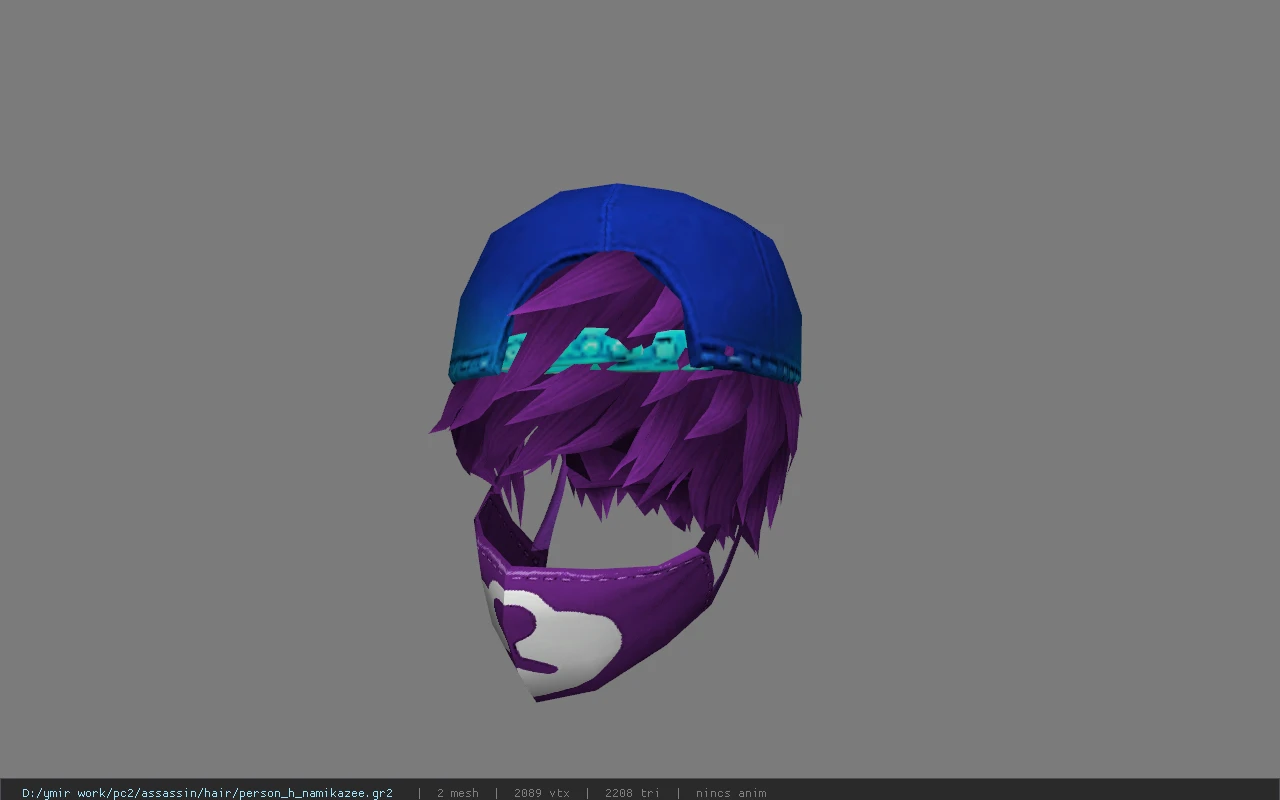Click the "2208 tri" triangle count
The width and height of the screenshot is (1280, 800).
632,793
